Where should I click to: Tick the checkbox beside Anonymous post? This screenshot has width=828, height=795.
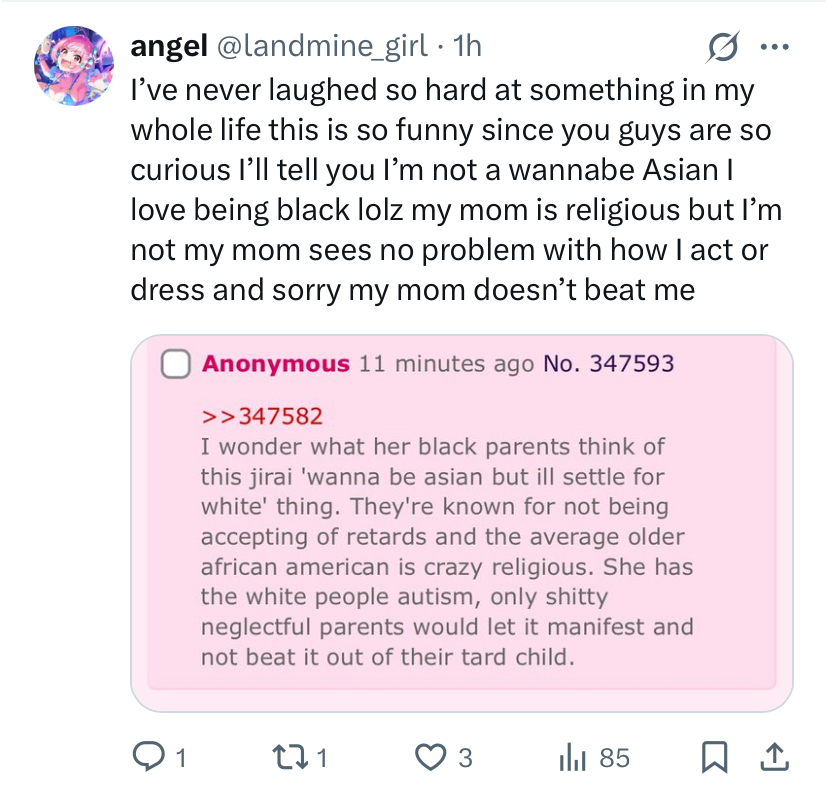[x=175, y=364]
